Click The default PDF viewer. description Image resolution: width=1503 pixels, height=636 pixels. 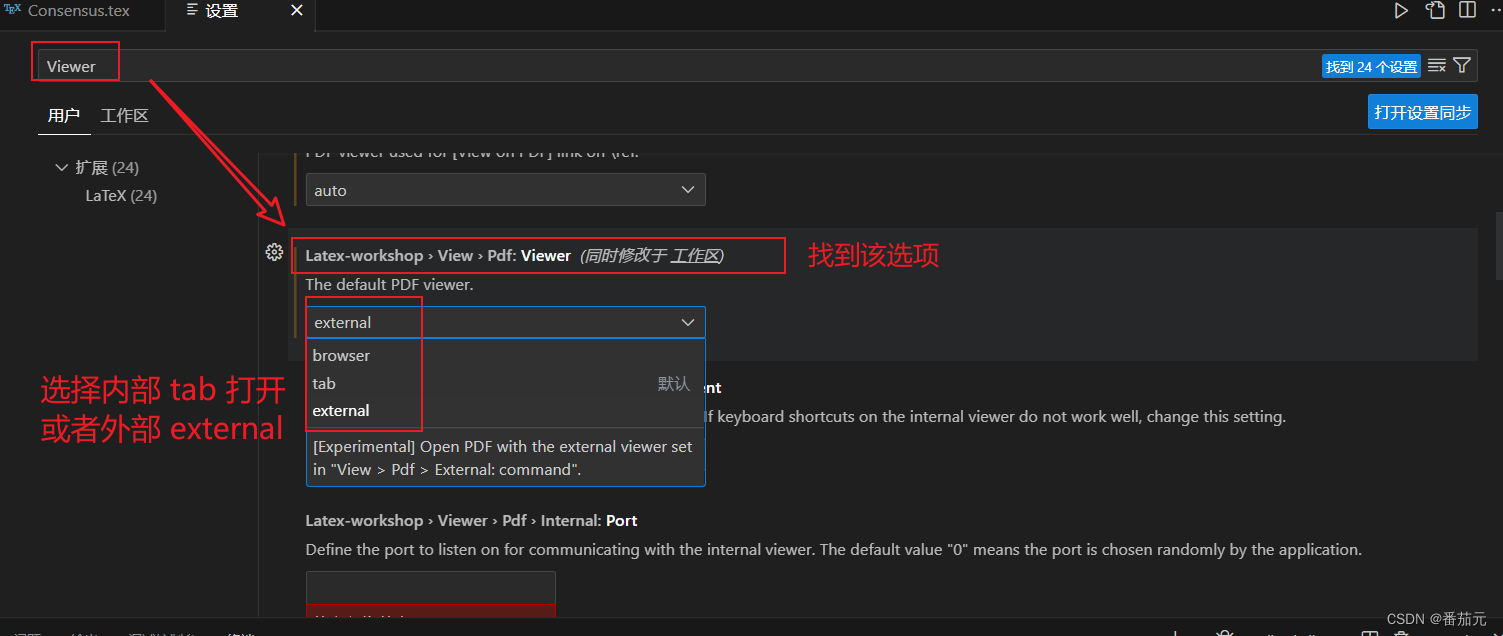[x=389, y=285]
